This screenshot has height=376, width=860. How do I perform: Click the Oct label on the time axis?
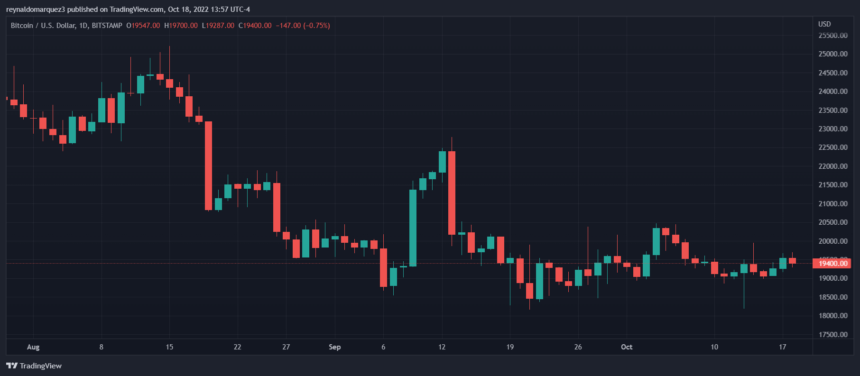coord(627,347)
